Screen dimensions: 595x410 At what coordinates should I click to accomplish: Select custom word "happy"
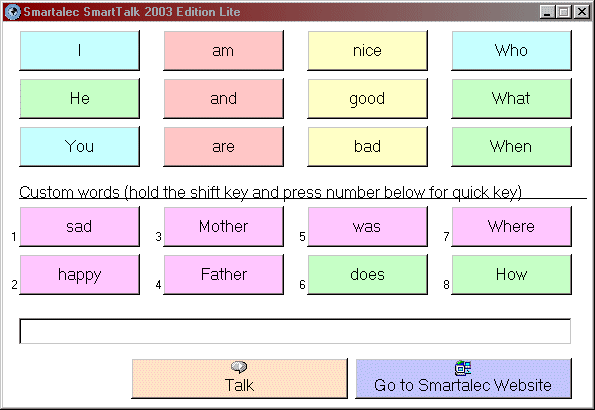tap(79, 274)
